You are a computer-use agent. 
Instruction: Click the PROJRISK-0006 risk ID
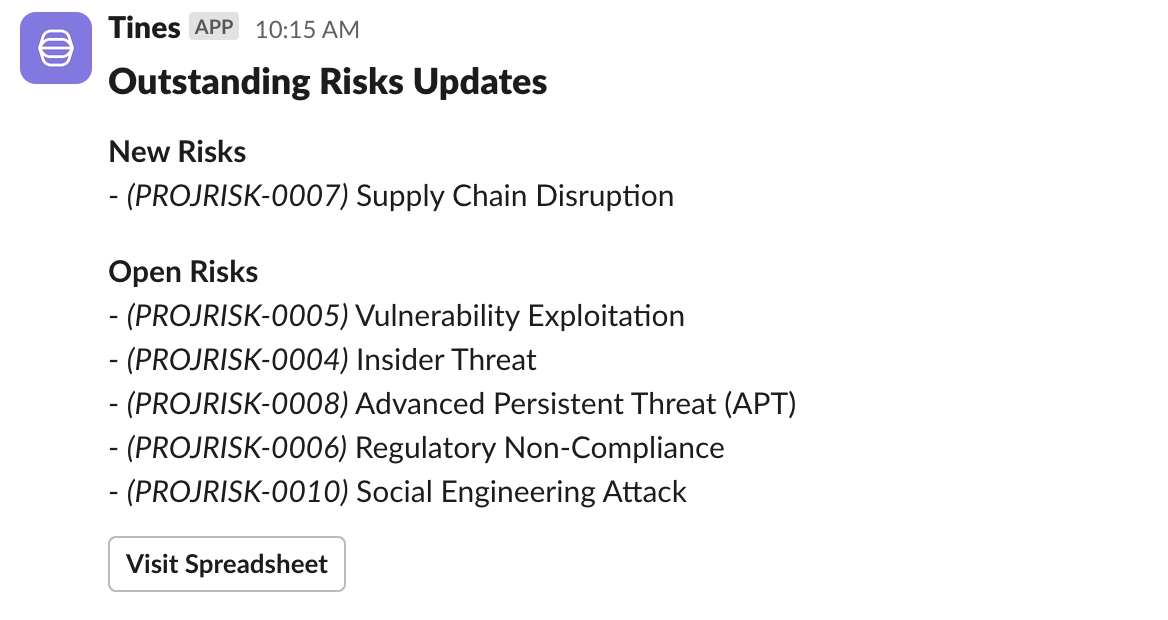[x=237, y=448]
